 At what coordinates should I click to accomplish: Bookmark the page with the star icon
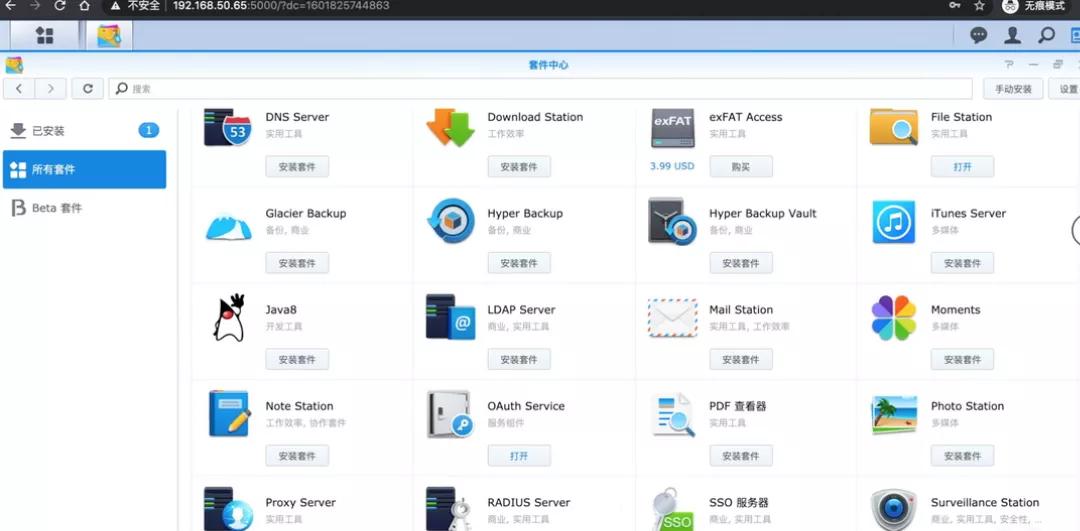pyautogui.click(x=979, y=6)
